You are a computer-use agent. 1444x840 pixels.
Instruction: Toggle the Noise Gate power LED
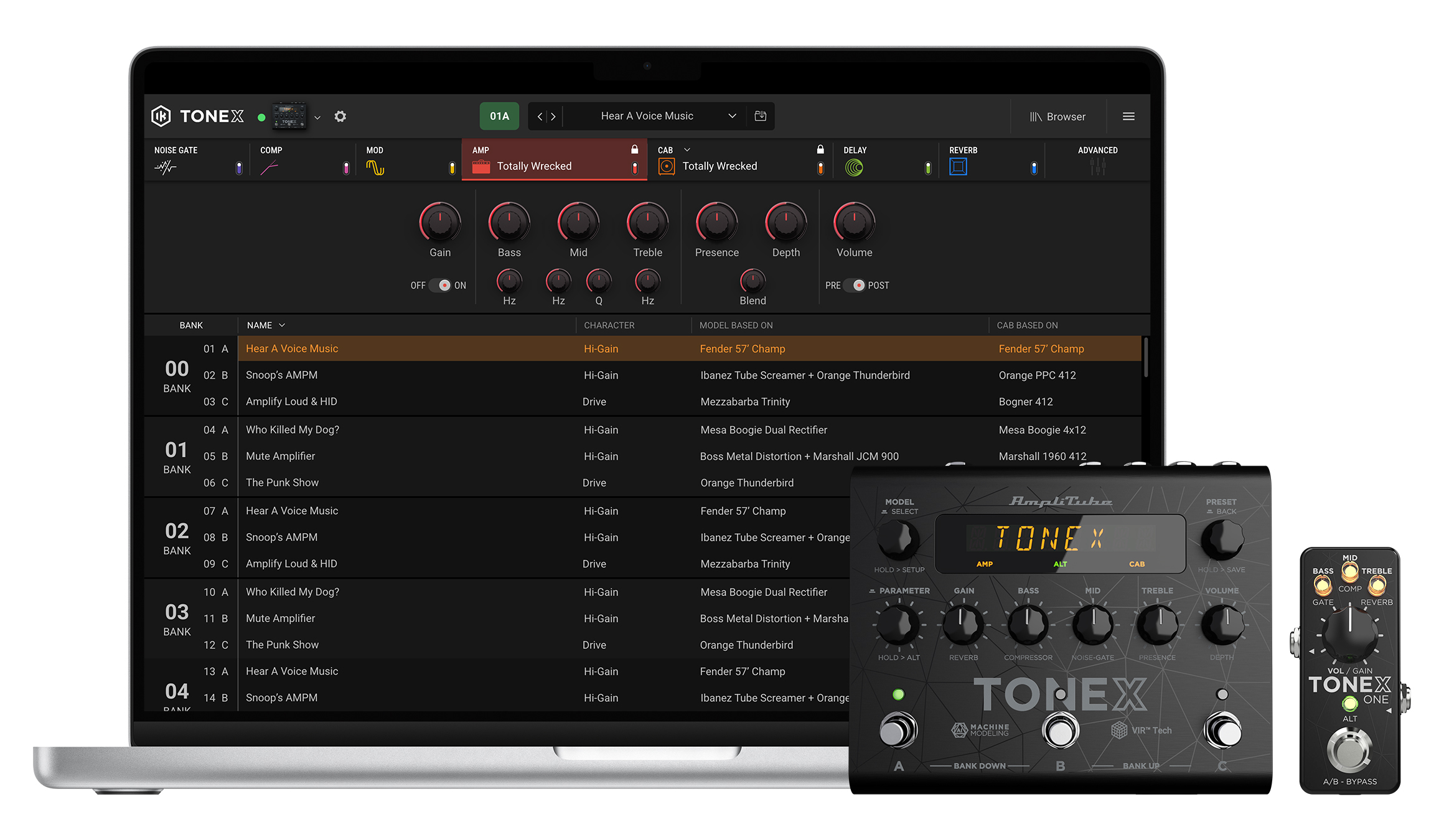[x=239, y=168]
